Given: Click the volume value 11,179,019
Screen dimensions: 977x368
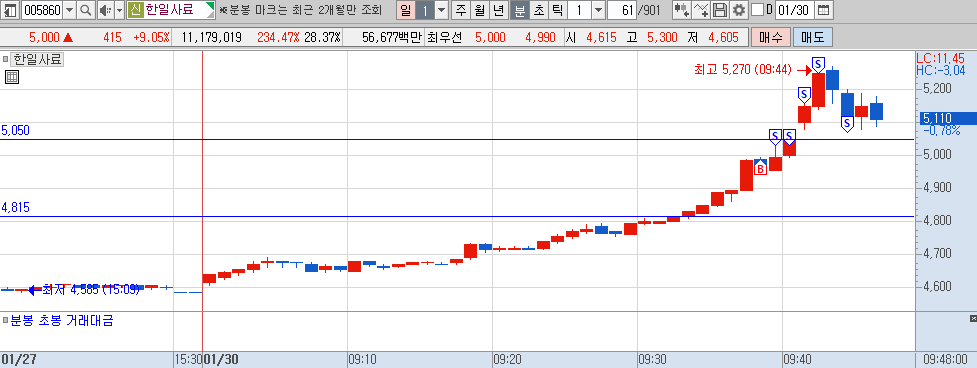Looking at the screenshot, I should 212,38.
